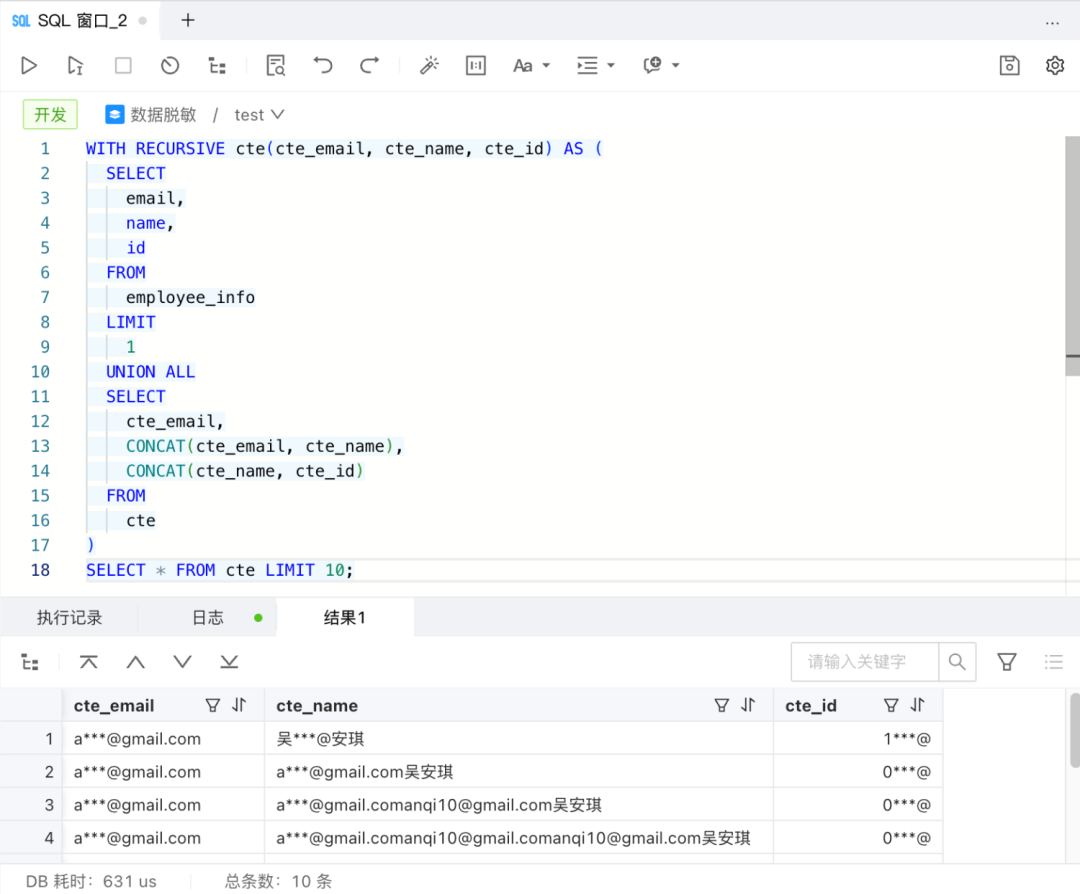
Task: Undo the last edit
Action: [x=322, y=65]
